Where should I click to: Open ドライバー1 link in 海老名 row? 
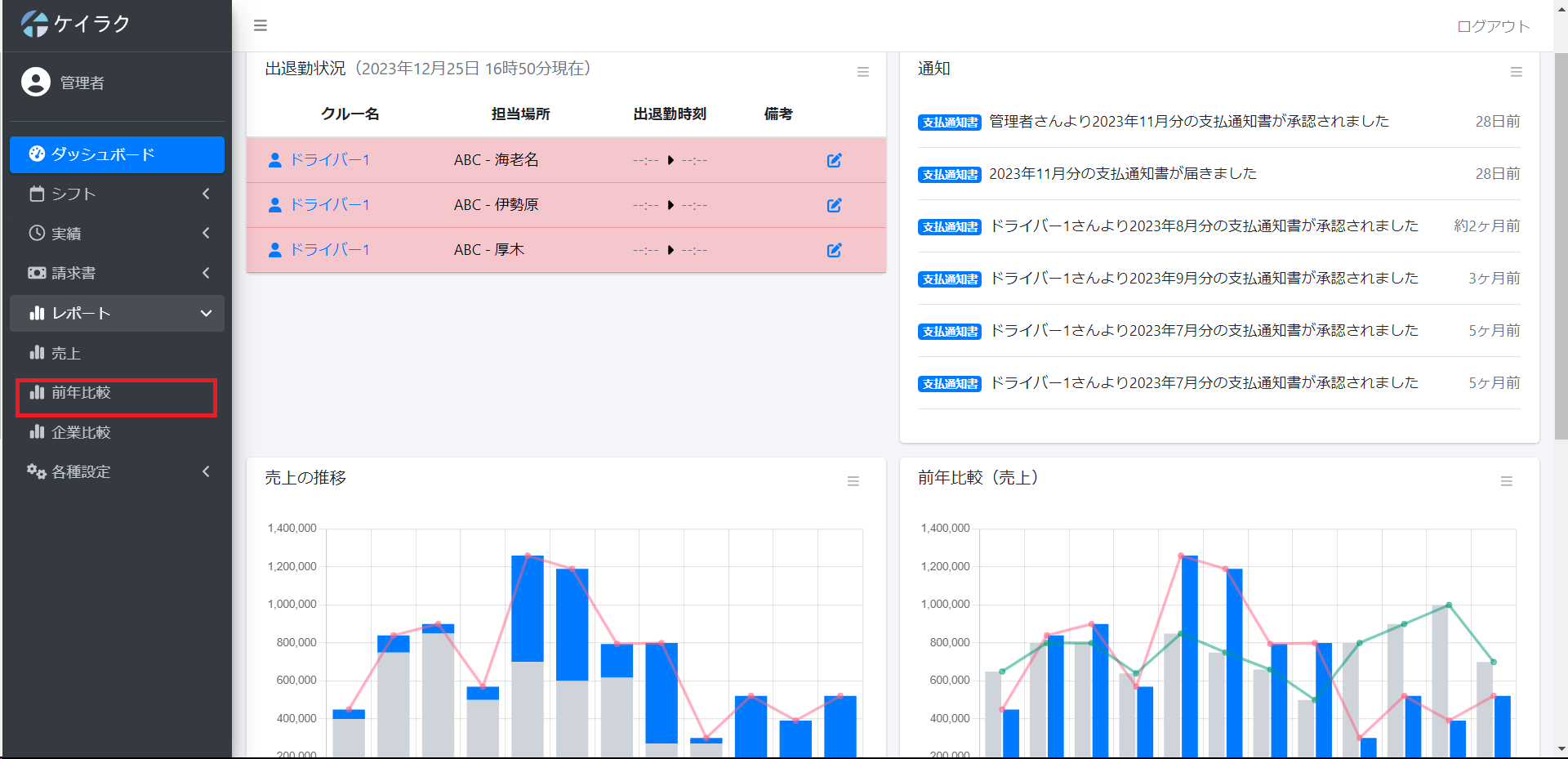tap(330, 160)
